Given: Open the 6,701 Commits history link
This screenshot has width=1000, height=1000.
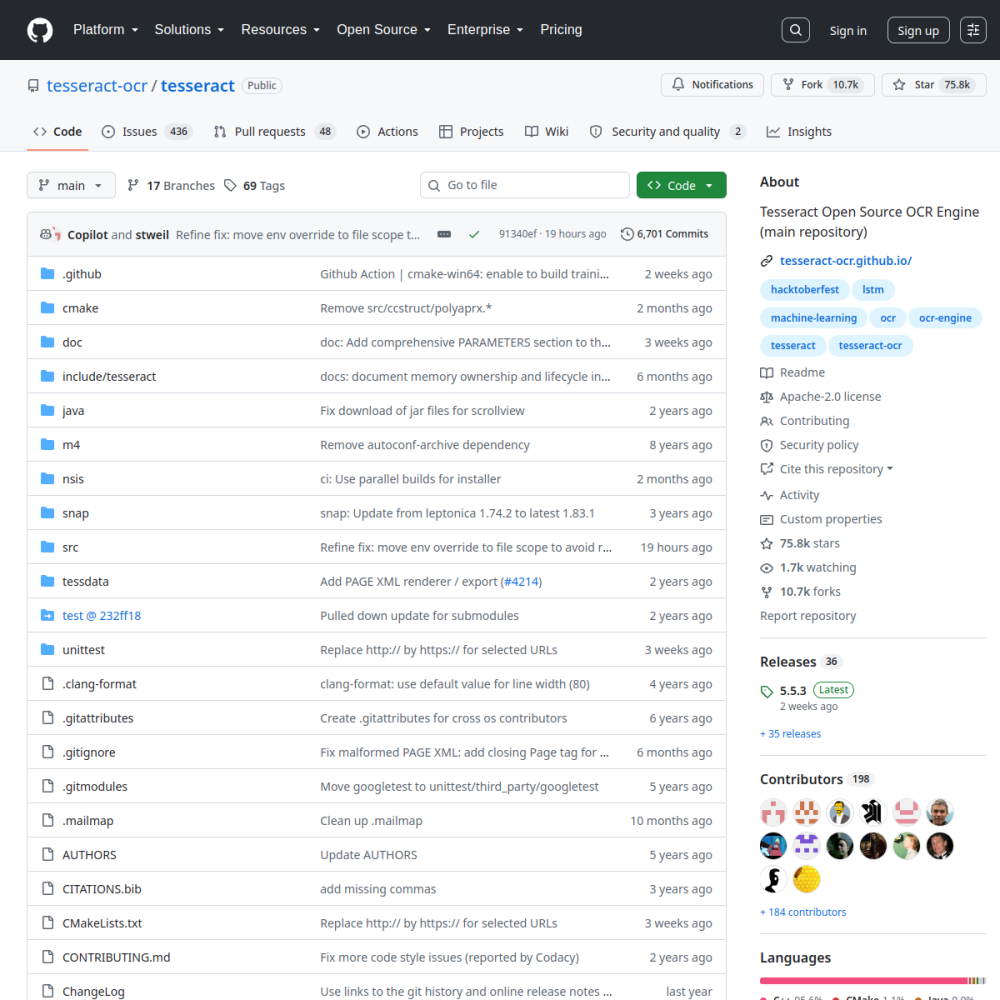Looking at the screenshot, I should tap(665, 234).
